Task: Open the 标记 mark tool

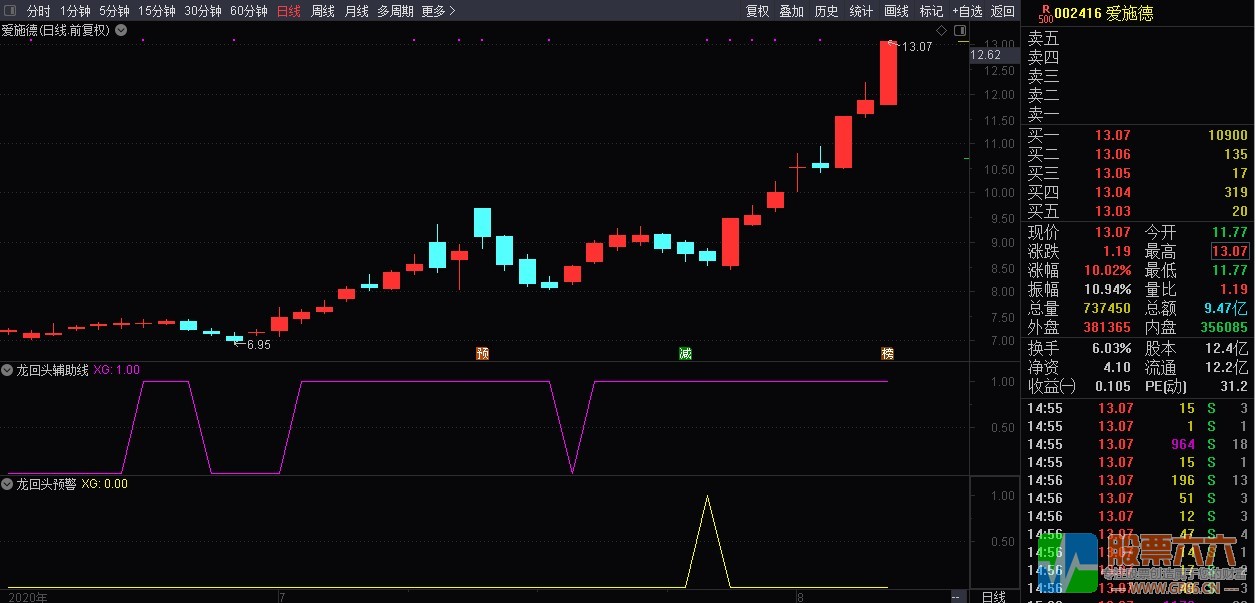Action: 931,11
